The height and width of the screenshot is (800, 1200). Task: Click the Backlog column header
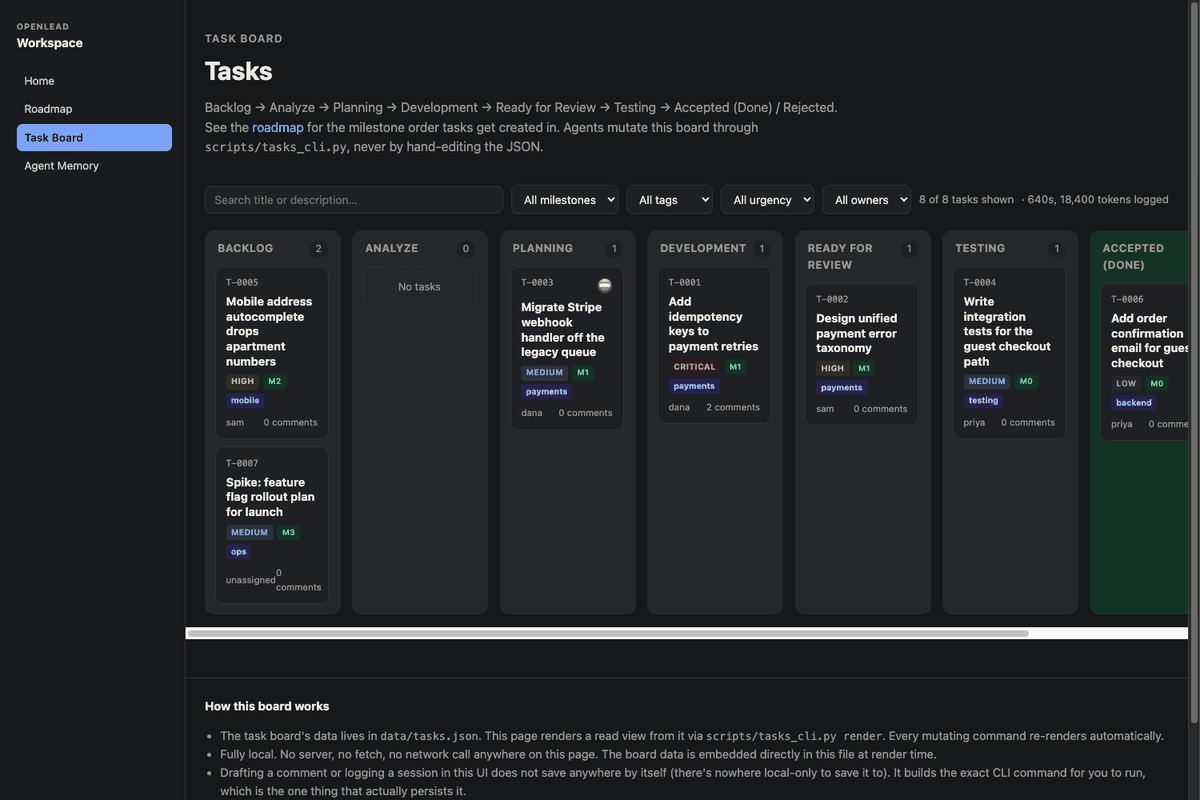click(245, 248)
